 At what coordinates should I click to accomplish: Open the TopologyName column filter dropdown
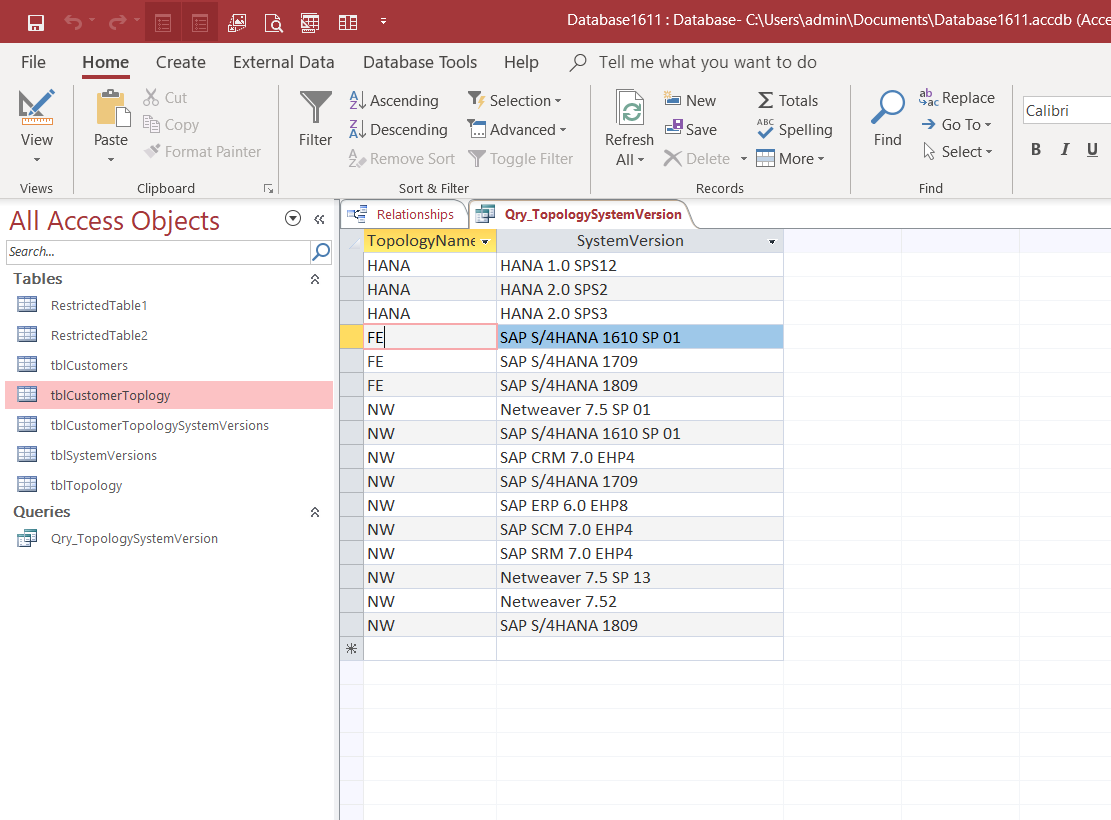pyautogui.click(x=485, y=242)
